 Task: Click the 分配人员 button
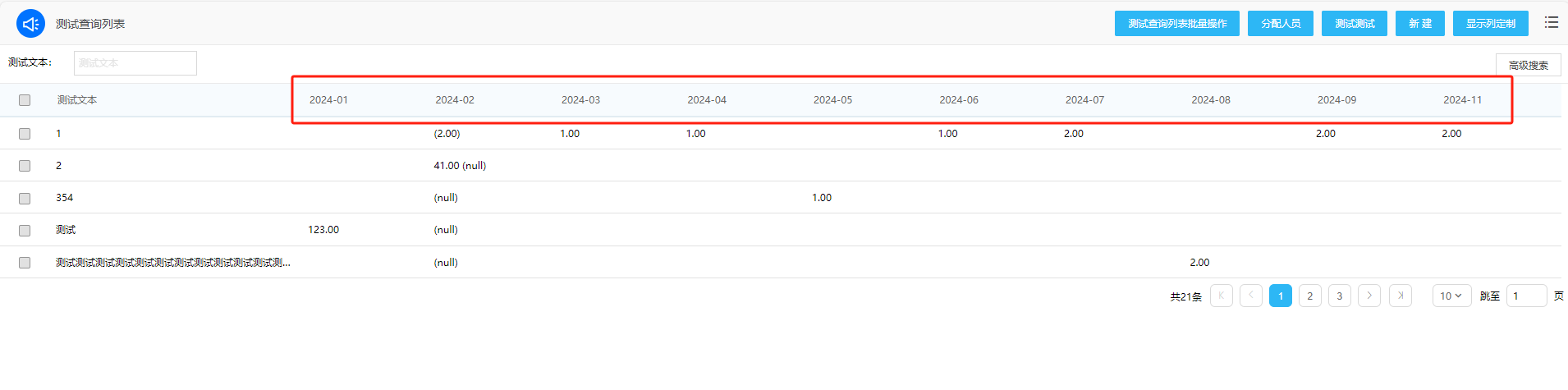pyautogui.click(x=1280, y=24)
